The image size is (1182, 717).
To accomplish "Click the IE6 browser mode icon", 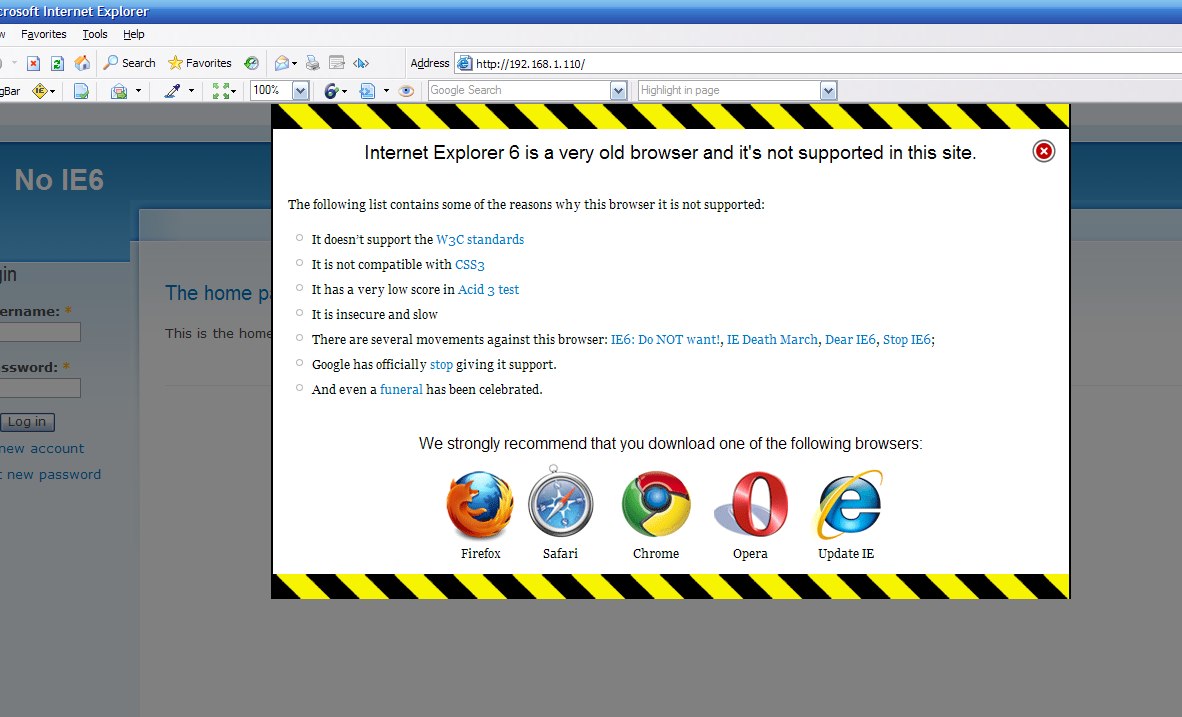I will (332, 91).
